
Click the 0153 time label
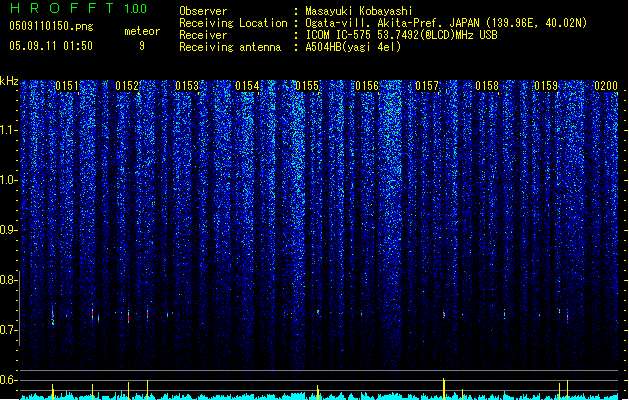pyautogui.click(x=187, y=86)
